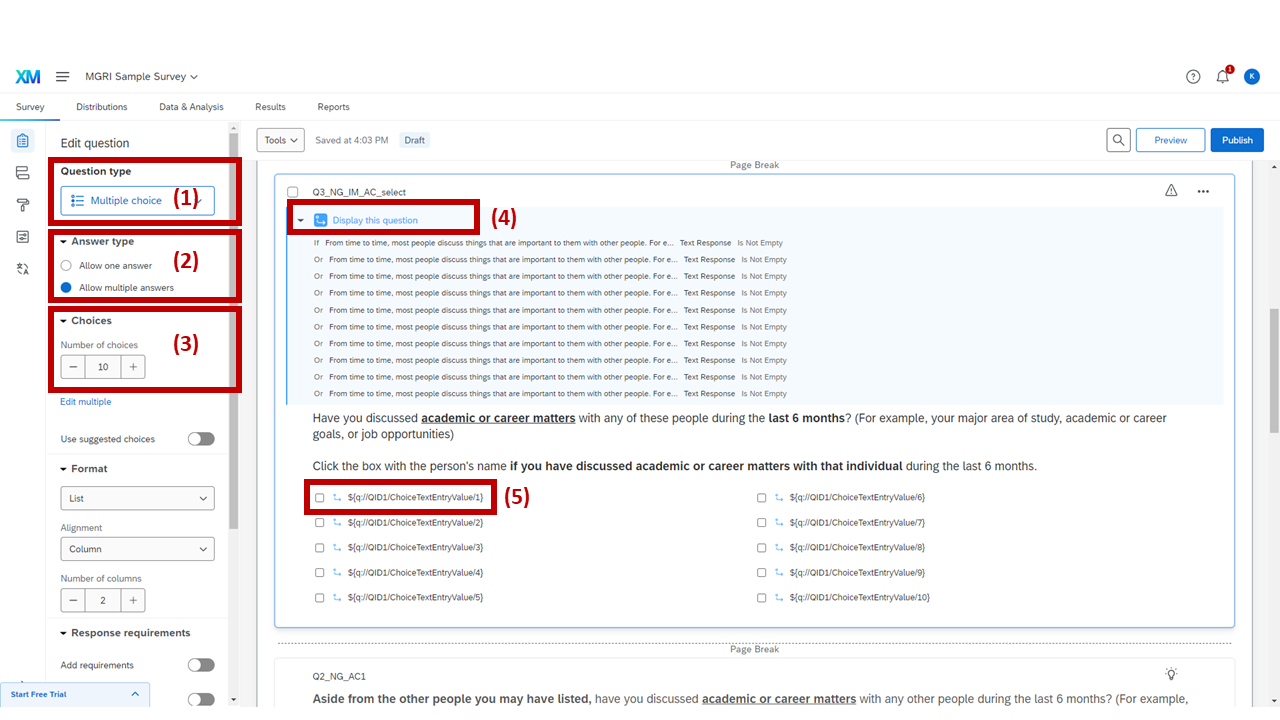Switch to the Distributions tab

pos(101,107)
